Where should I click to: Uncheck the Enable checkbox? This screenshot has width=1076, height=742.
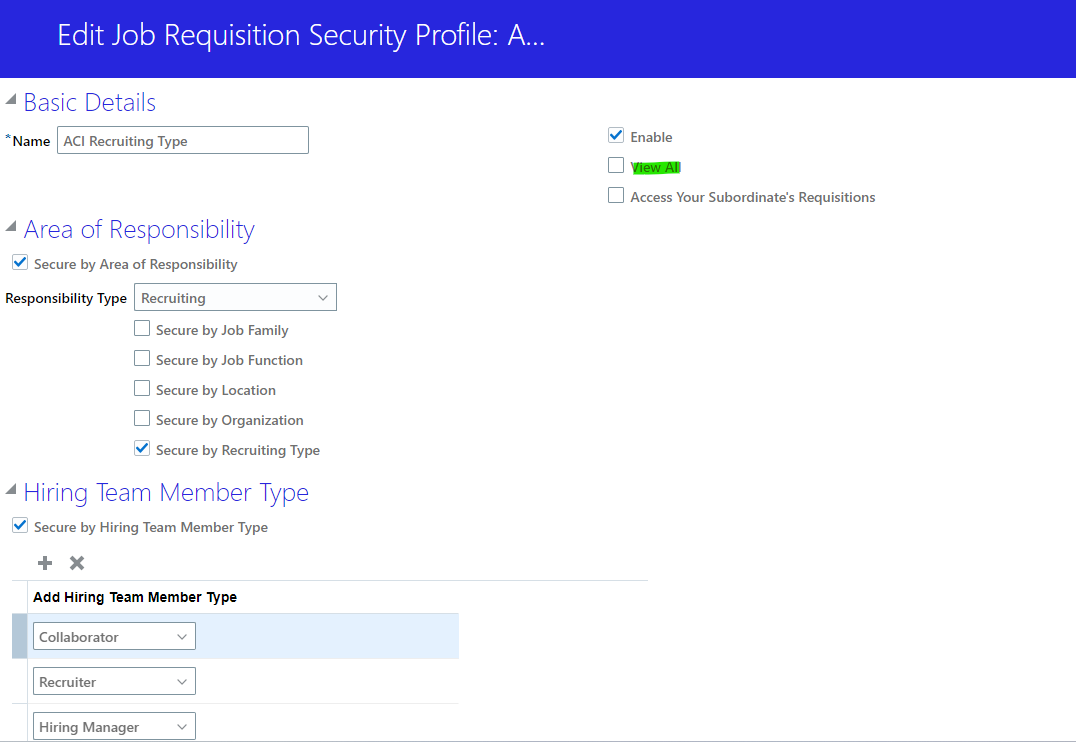tap(615, 134)
